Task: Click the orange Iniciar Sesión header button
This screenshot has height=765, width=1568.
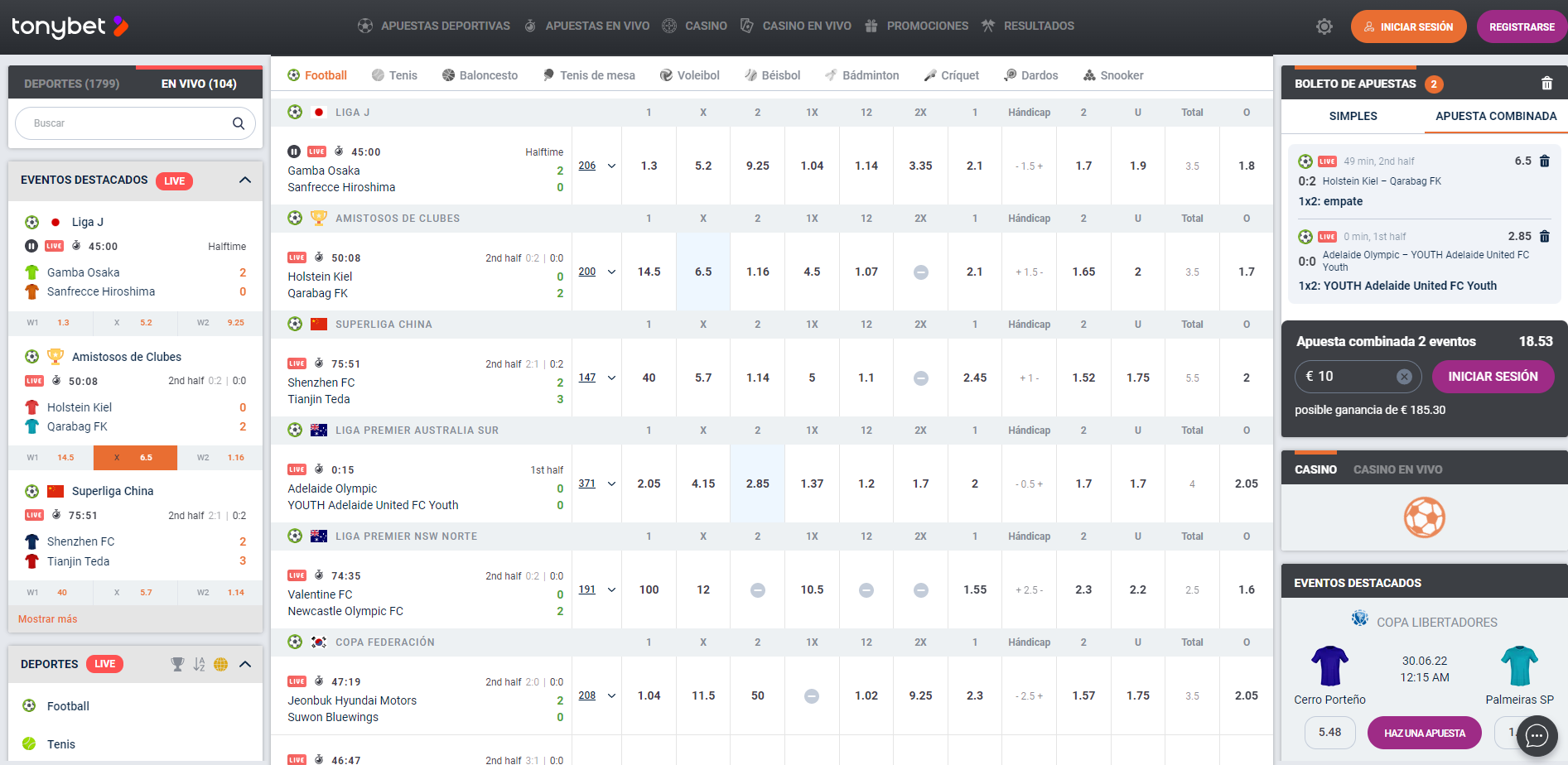Action: 1408,26
